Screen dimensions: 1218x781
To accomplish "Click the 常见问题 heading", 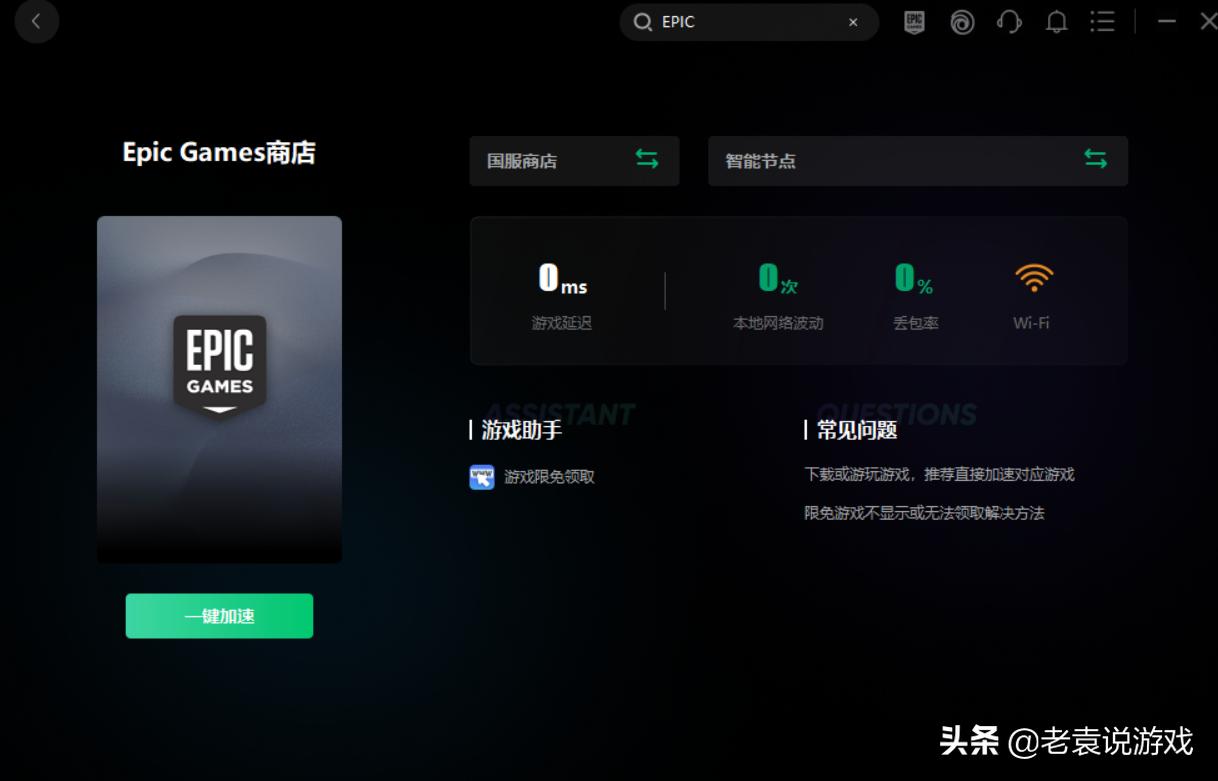I will 857,431.
